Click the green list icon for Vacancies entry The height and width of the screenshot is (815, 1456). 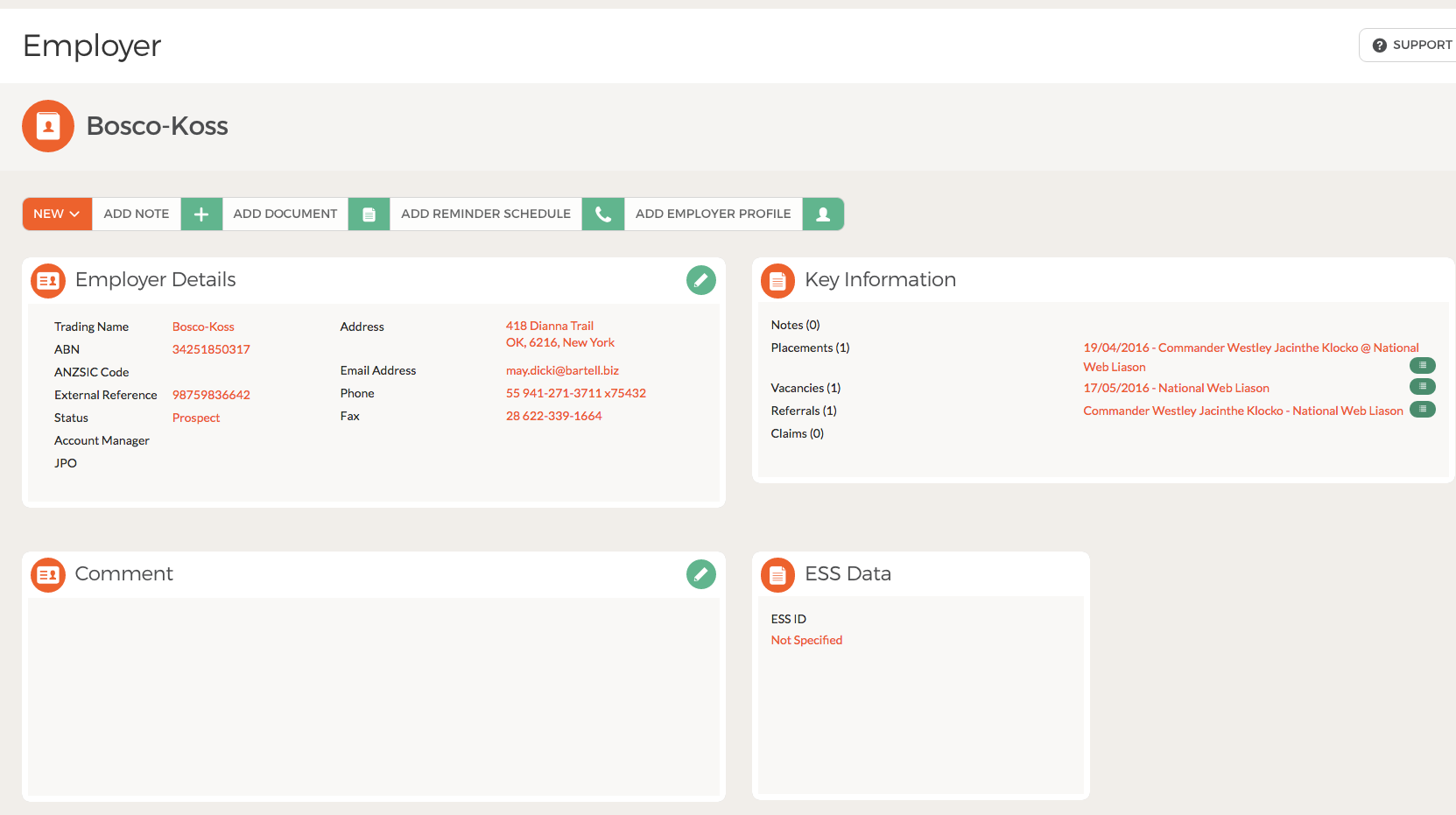[1422, 386]
